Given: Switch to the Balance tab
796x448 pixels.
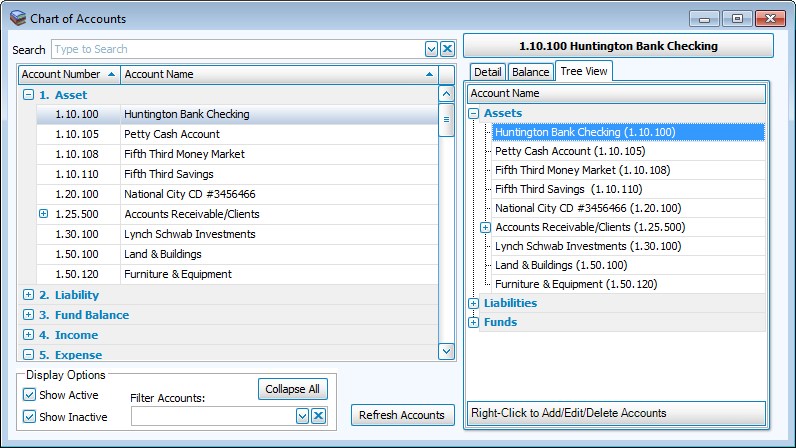Looking at the screenshot, I should [x=530, y=72].
